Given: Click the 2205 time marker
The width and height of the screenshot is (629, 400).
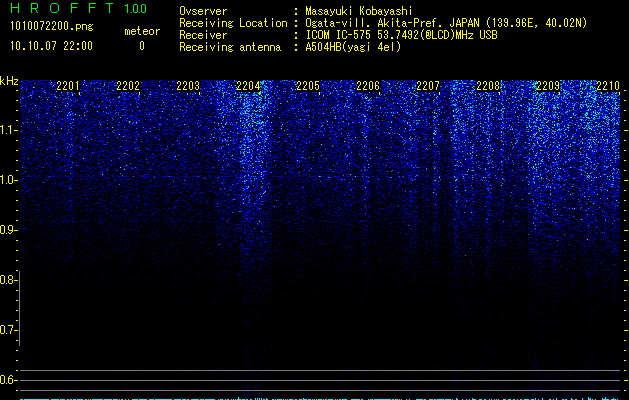Looking at the screenshot, I should click(308, 86).
